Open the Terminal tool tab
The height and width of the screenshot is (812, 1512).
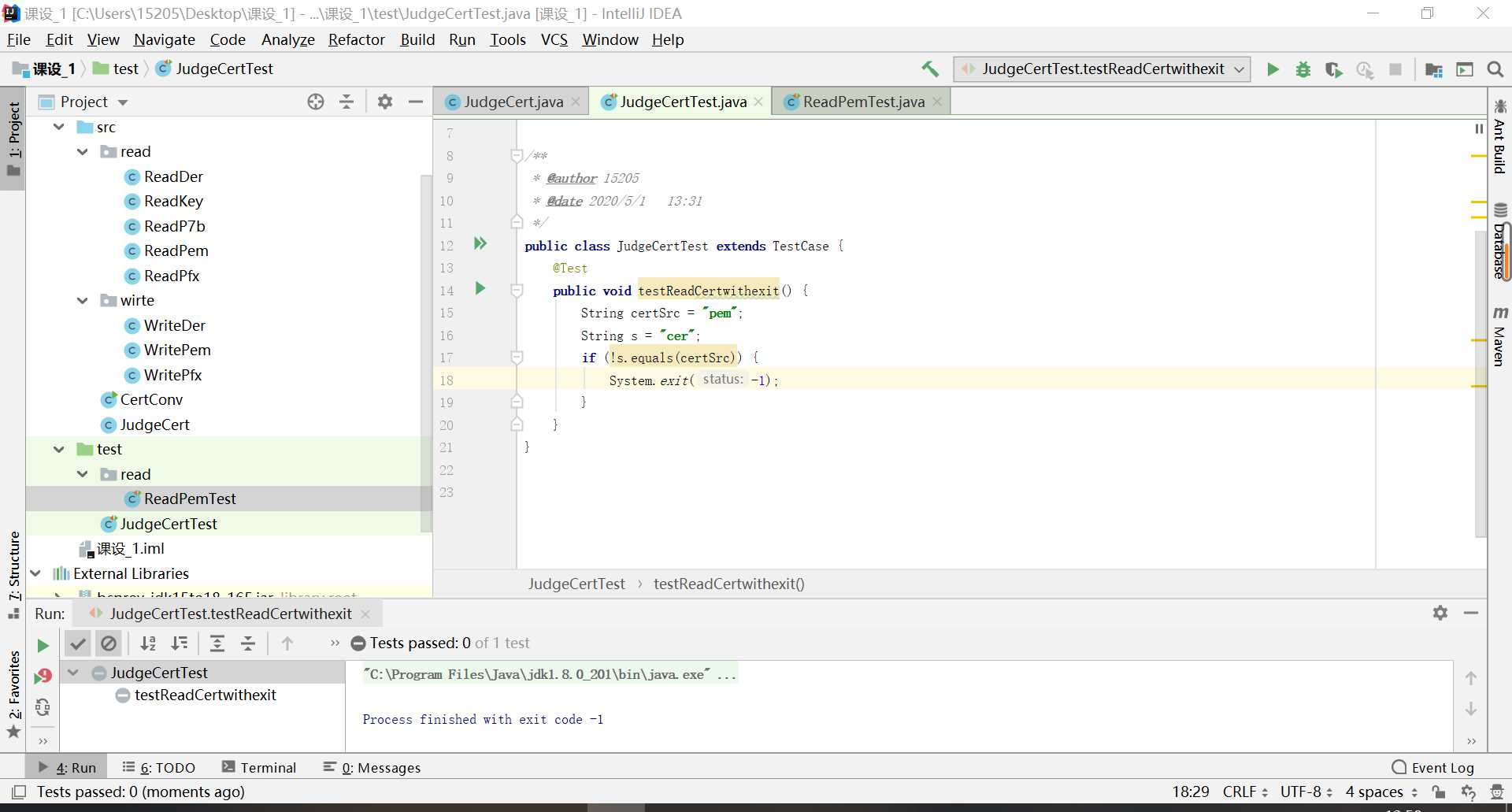point(259,767)
